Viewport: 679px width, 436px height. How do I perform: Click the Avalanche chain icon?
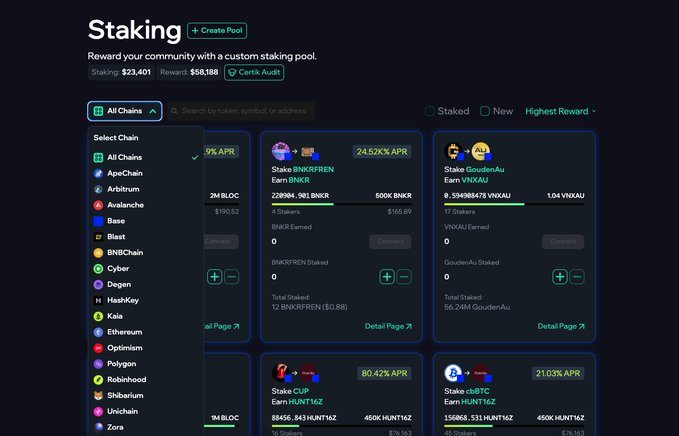click(x=98, y=205)
